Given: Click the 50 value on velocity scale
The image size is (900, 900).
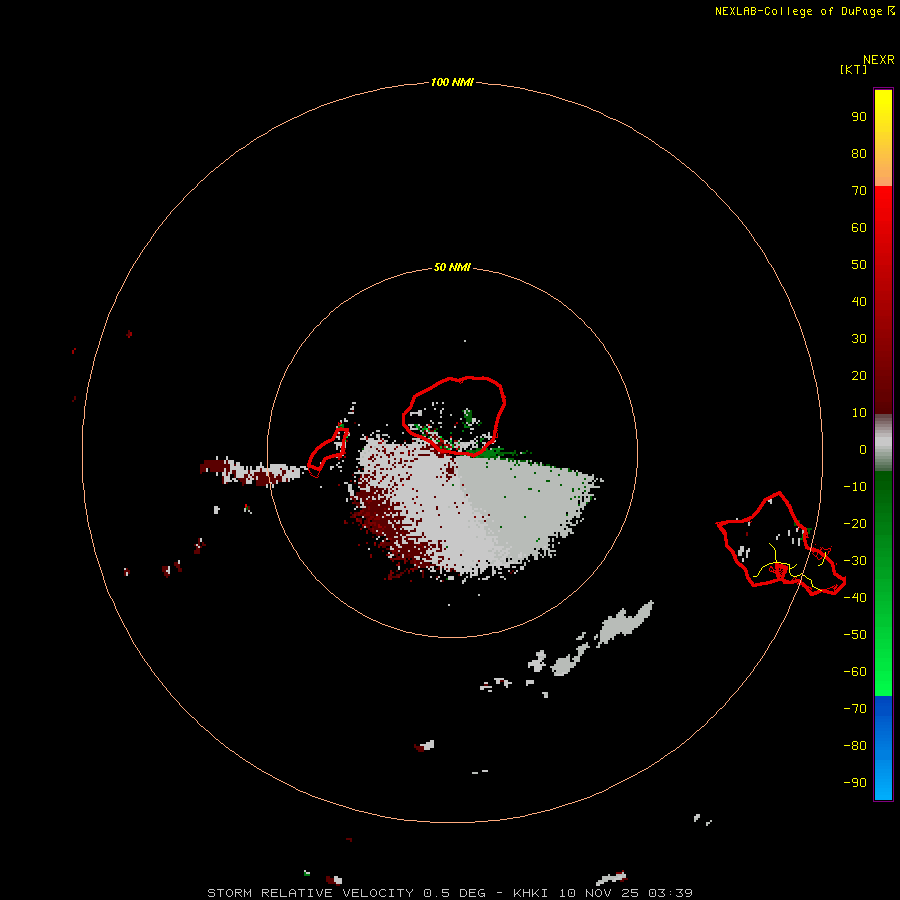Looking at the screenshot, I should (x=859, y=265).
